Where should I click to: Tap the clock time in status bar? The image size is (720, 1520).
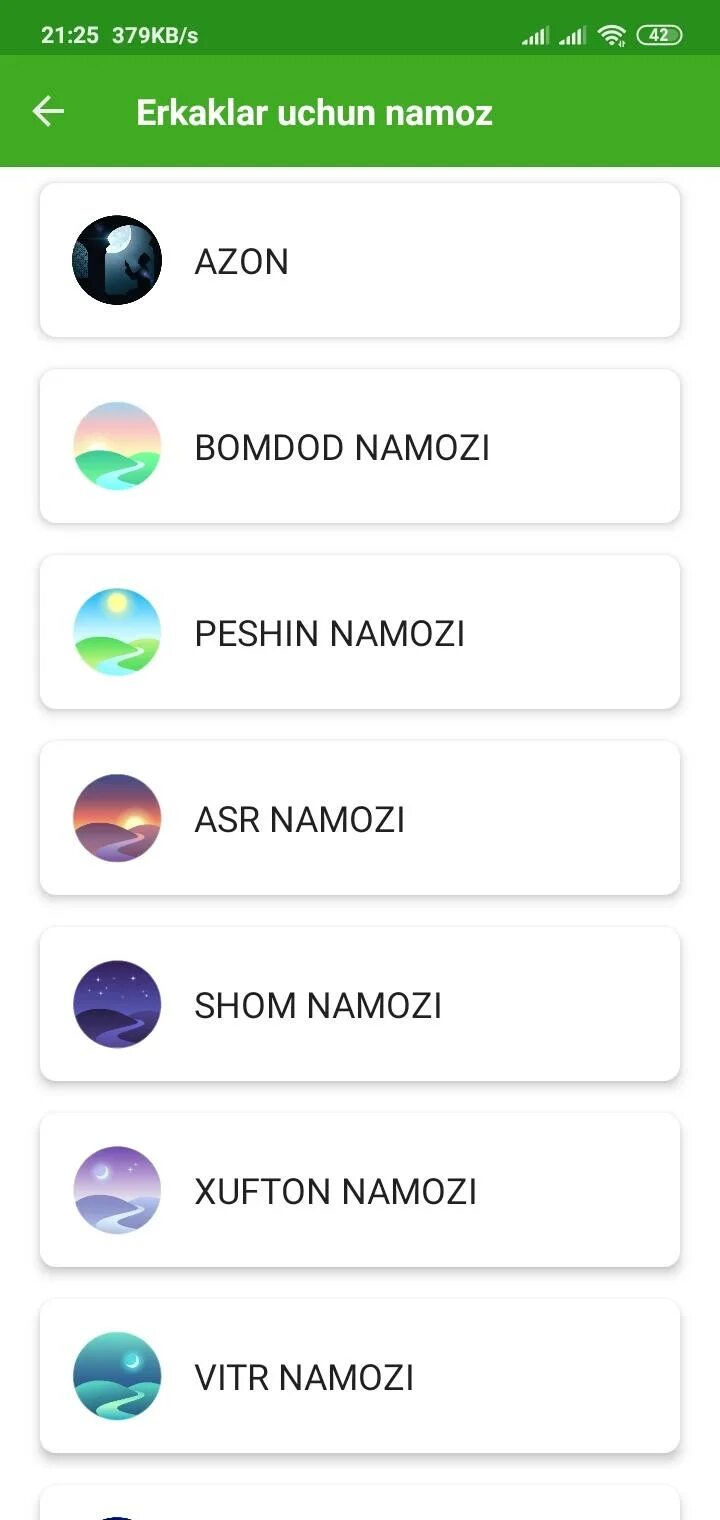click(x=69, y=36)
